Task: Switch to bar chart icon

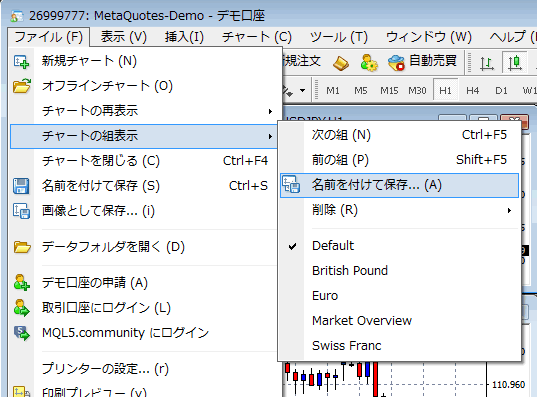Action: (x=487, y=63)
